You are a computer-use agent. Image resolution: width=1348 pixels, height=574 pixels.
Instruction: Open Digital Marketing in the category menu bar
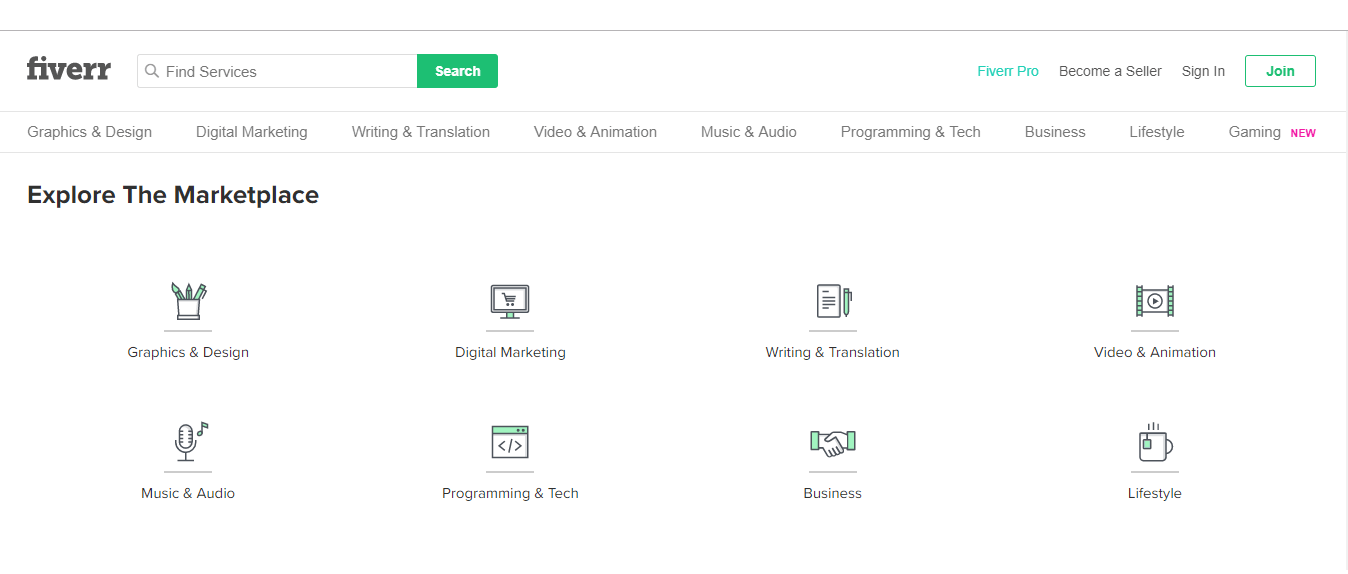pos(252,132)
